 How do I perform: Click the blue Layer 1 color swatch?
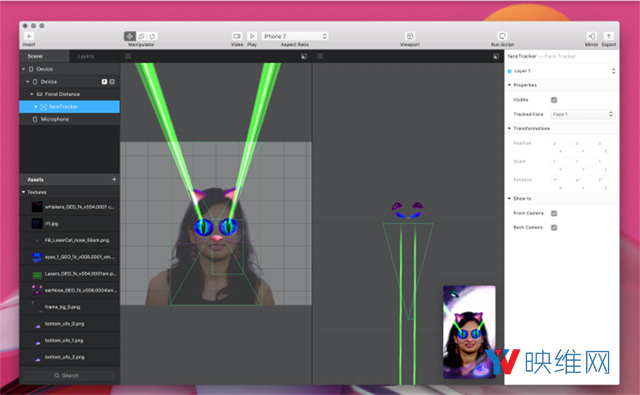click(x=509, y=71)
